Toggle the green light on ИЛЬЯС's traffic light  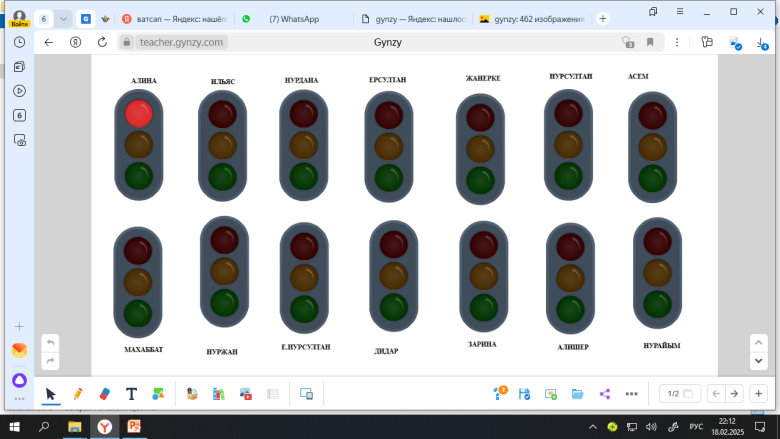tap(222, 177)
